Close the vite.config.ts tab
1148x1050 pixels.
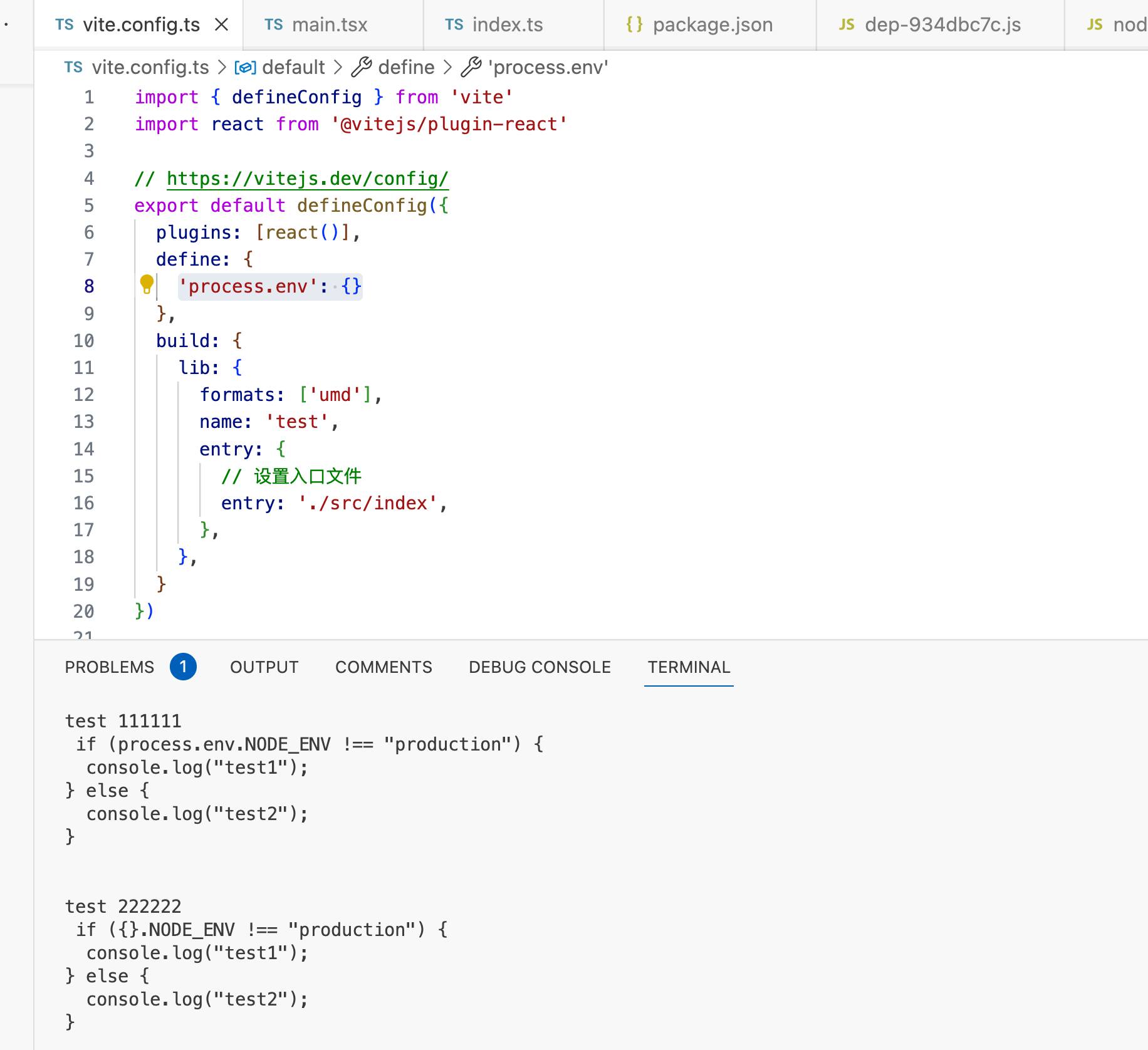coord(221,24)
